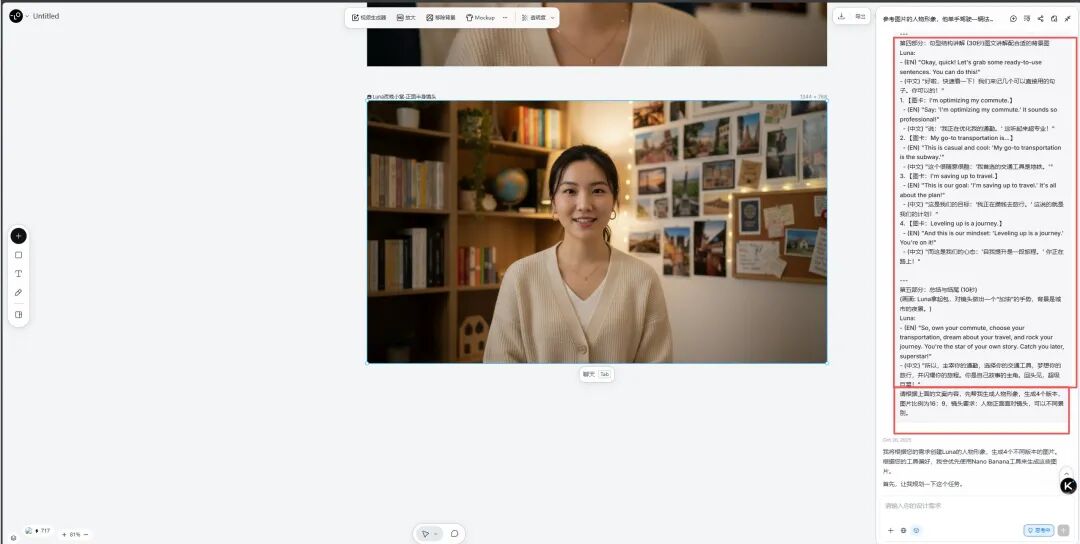Viewport: 1080px width, 544px height.
Task: Click the share icon in chat header
Action: tap(1040, 19)
